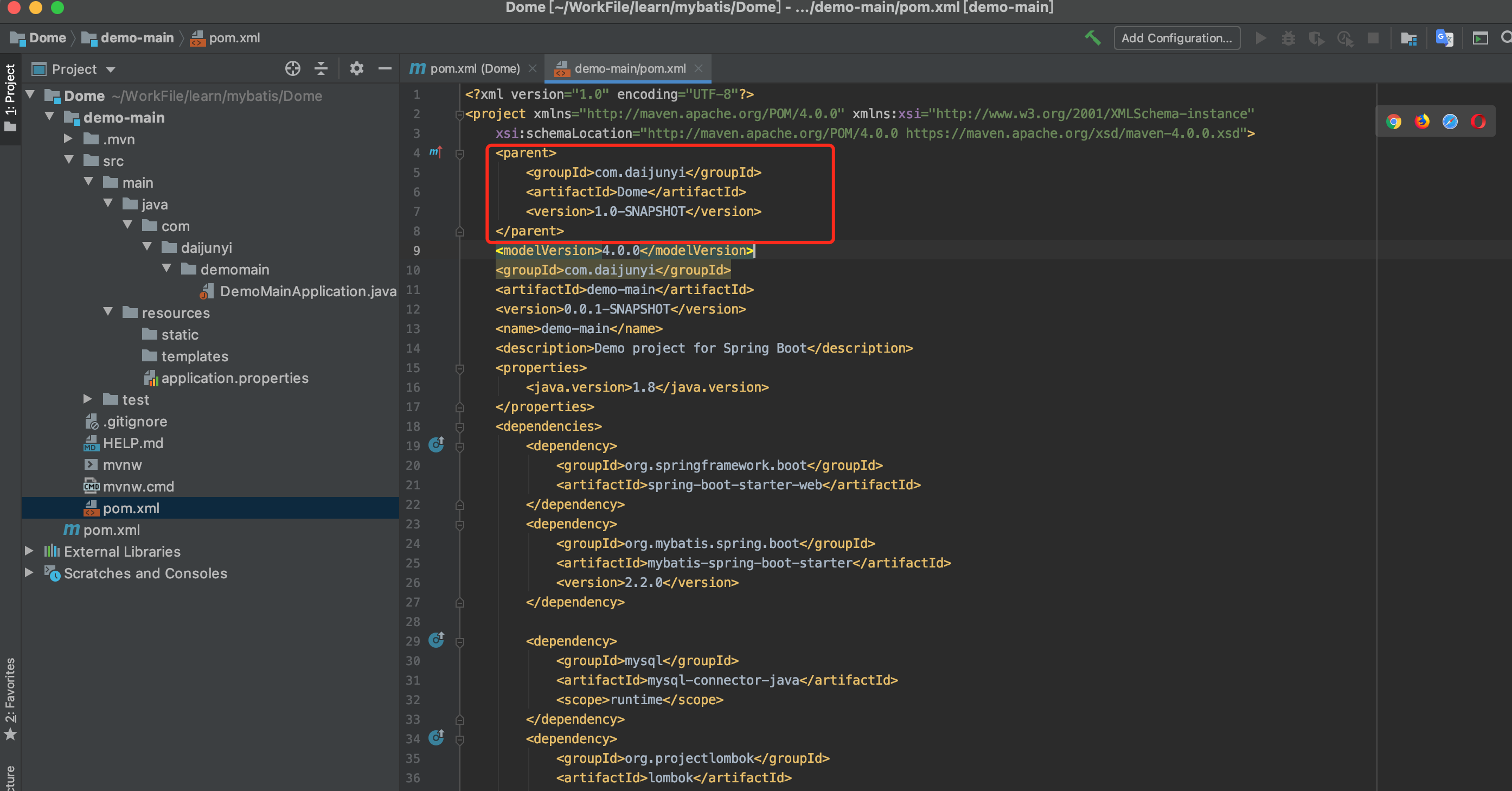Expand Scratches and Consoles node
This screenshot has height=791, width=1512.
[29, 572]
